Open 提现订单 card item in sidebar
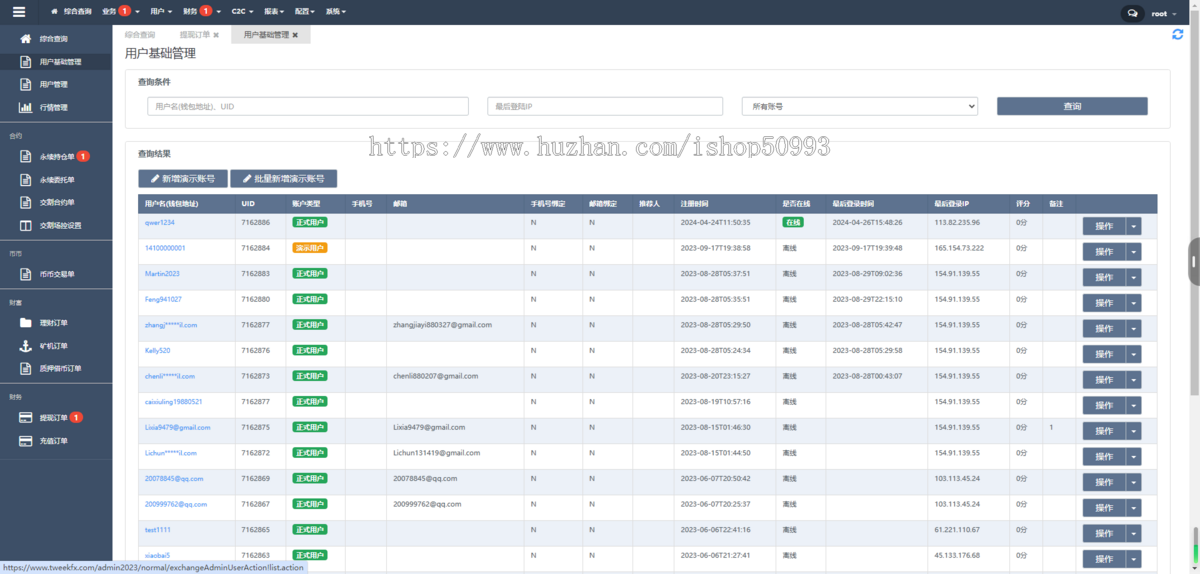This screenshot has height=574, width=1200. (x=56, y=418)
